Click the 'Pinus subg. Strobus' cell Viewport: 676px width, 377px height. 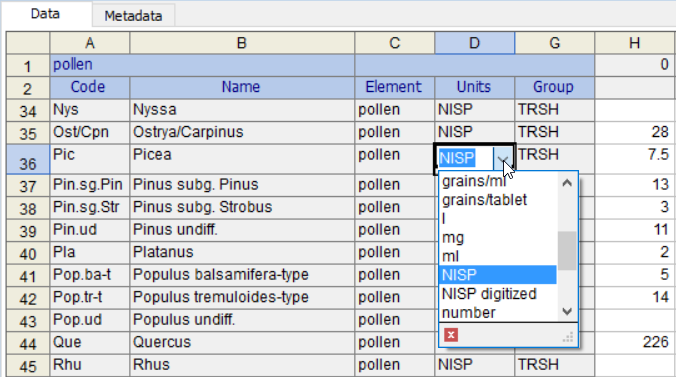tap(242, 208)
